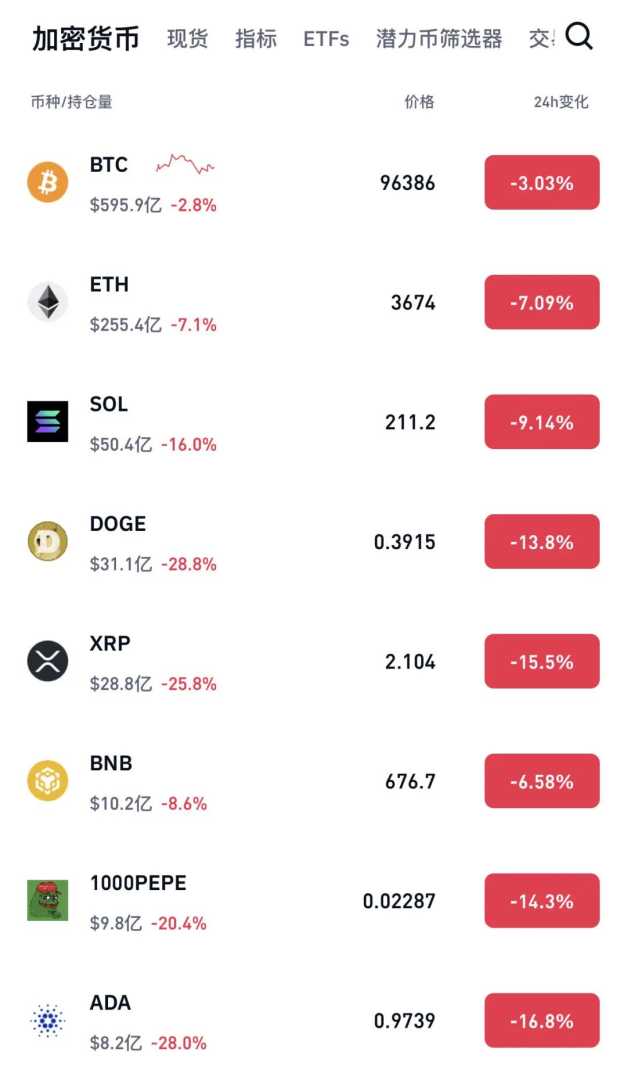The image size is (627, 1080).
Task: Sort by the 价格 column header
Action: [420, 102]
